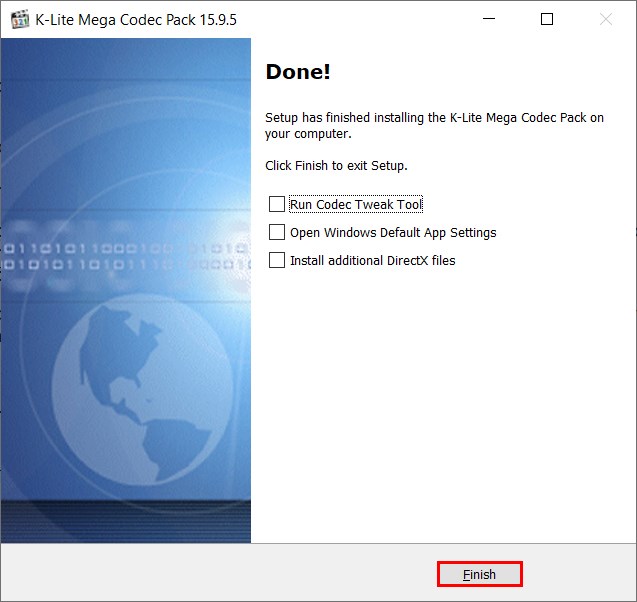Image resolution: width=637 pixels, height=602 pixels.
Task: Check Open Windows Default App Settings
Action: coord(277,232)
